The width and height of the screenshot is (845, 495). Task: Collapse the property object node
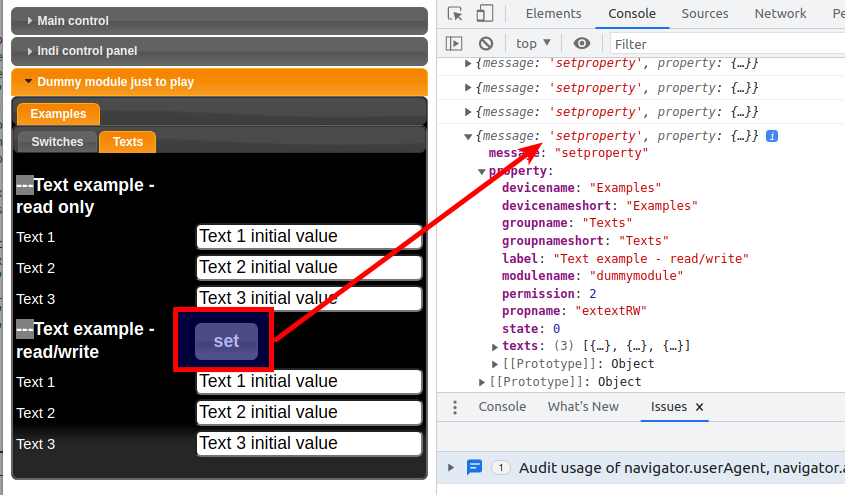point(482,172)
